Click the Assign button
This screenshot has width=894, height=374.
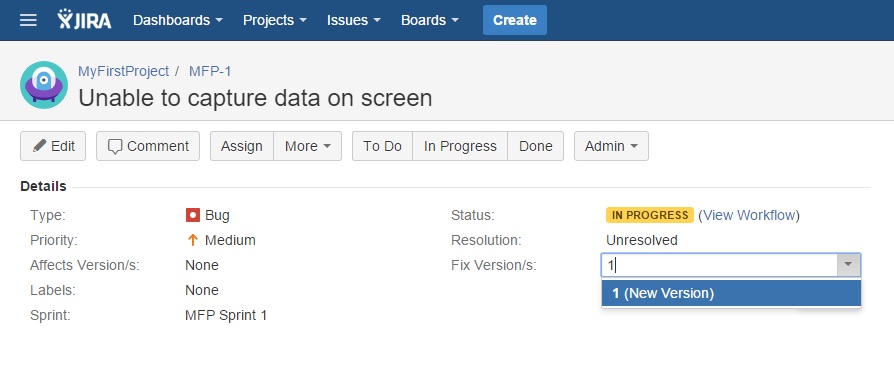pyautogui.click(x=242, y=146)
